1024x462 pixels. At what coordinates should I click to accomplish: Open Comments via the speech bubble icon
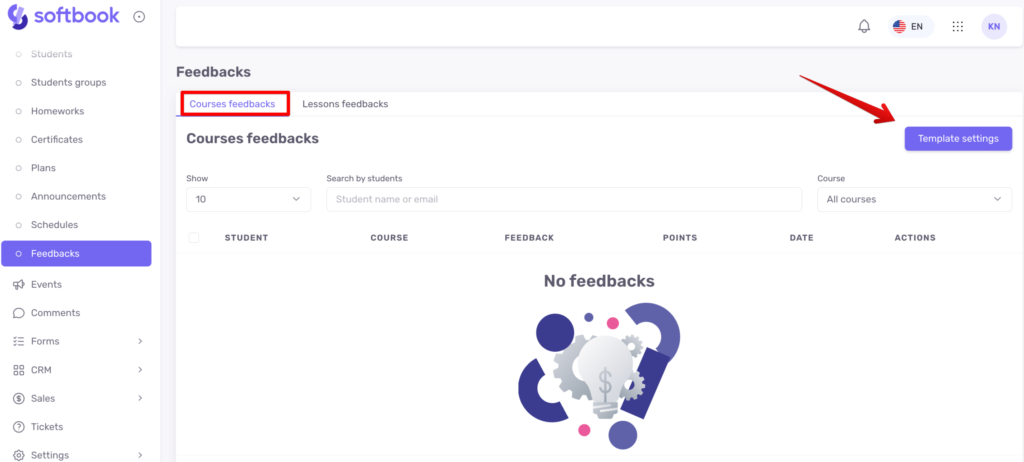[x=19, y=313]
